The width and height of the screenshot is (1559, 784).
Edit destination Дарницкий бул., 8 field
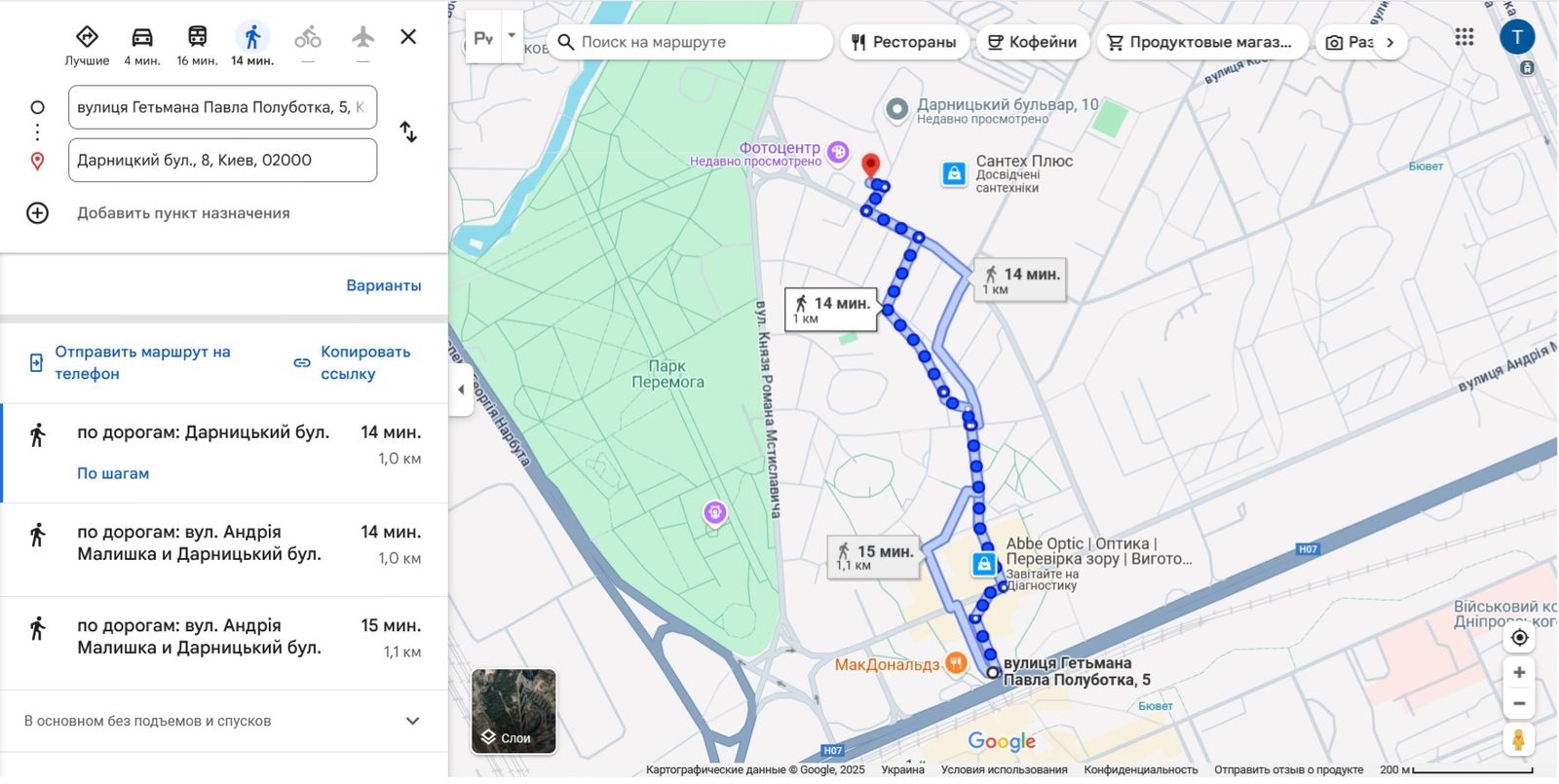coord(222,160)
